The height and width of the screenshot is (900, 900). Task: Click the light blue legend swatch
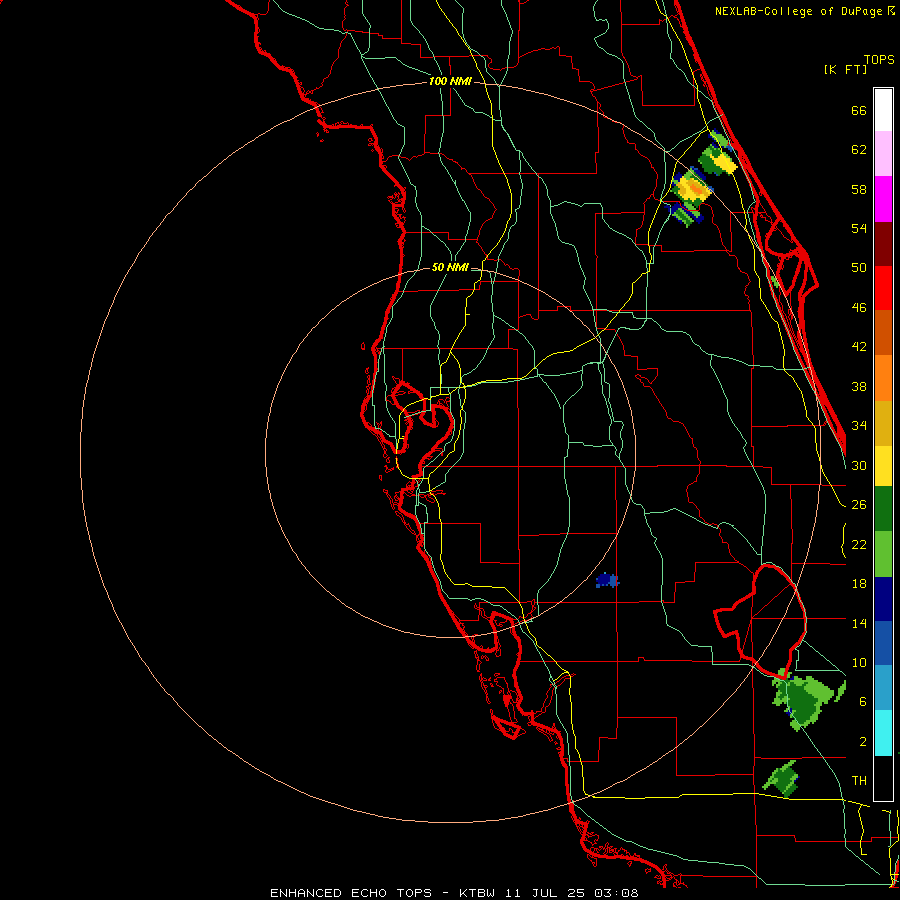tap(883, 688)
